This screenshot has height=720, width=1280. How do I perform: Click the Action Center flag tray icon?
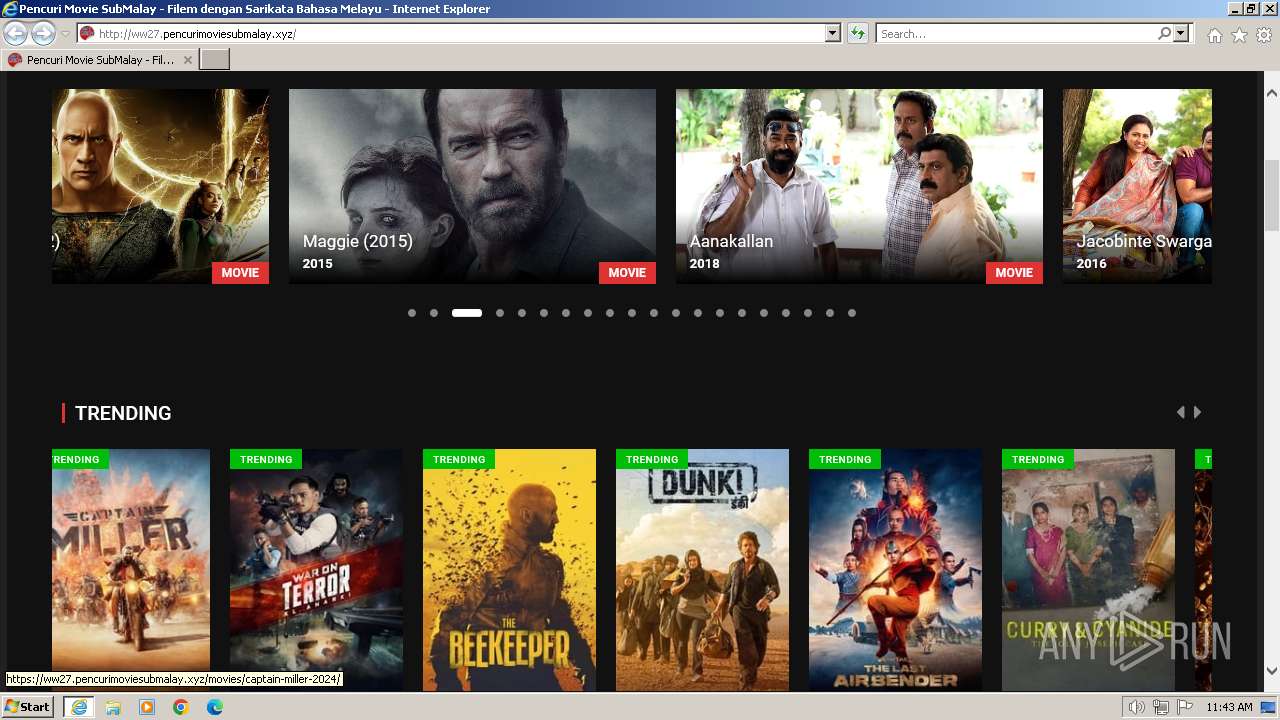click(1185, 707)
